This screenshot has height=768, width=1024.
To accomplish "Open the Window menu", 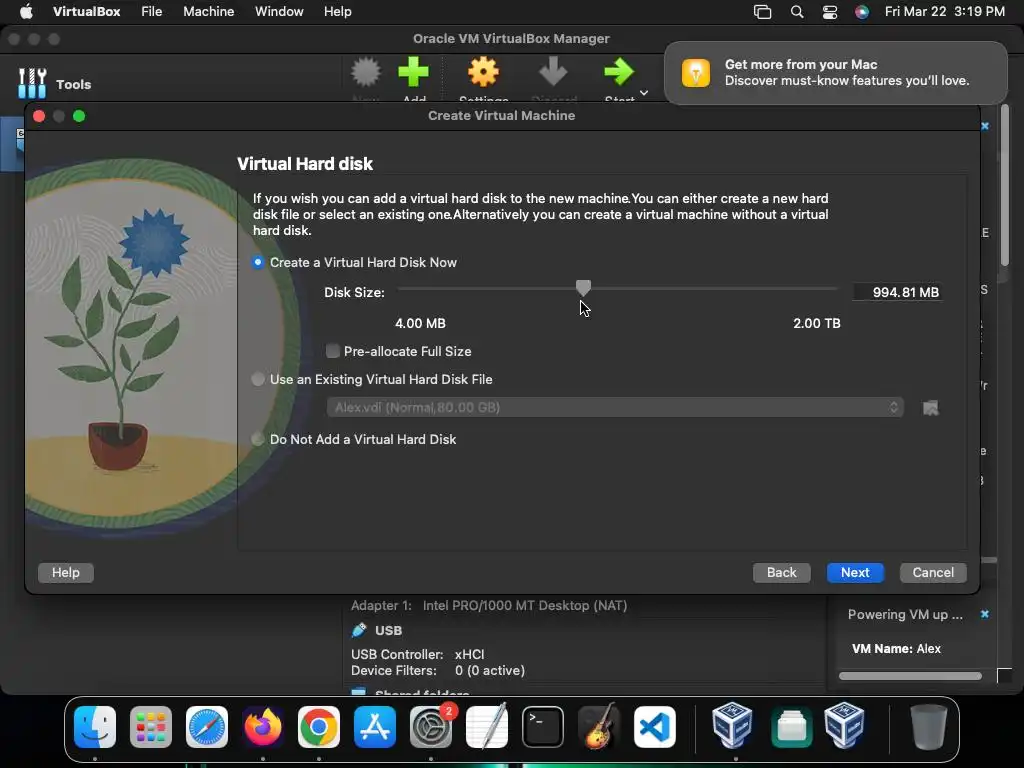I will tap(279, 12).
